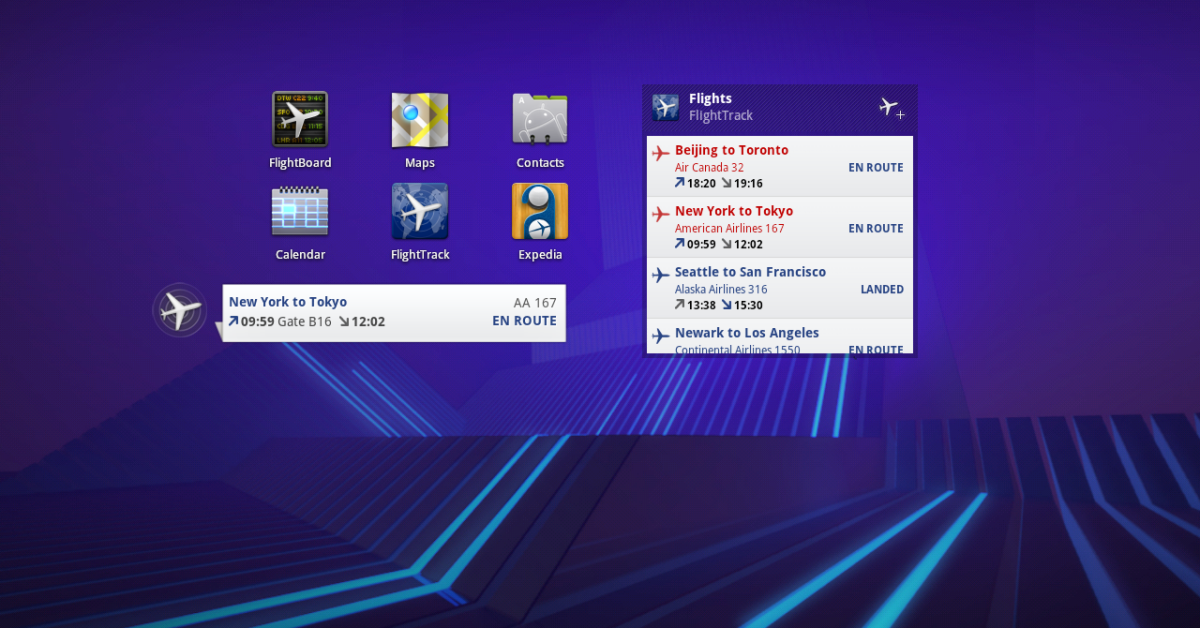Screen dimensions: 1200x628
Task: Click LANDED status for Alaska Airlines flight
Action: click(x=882, y=289)
